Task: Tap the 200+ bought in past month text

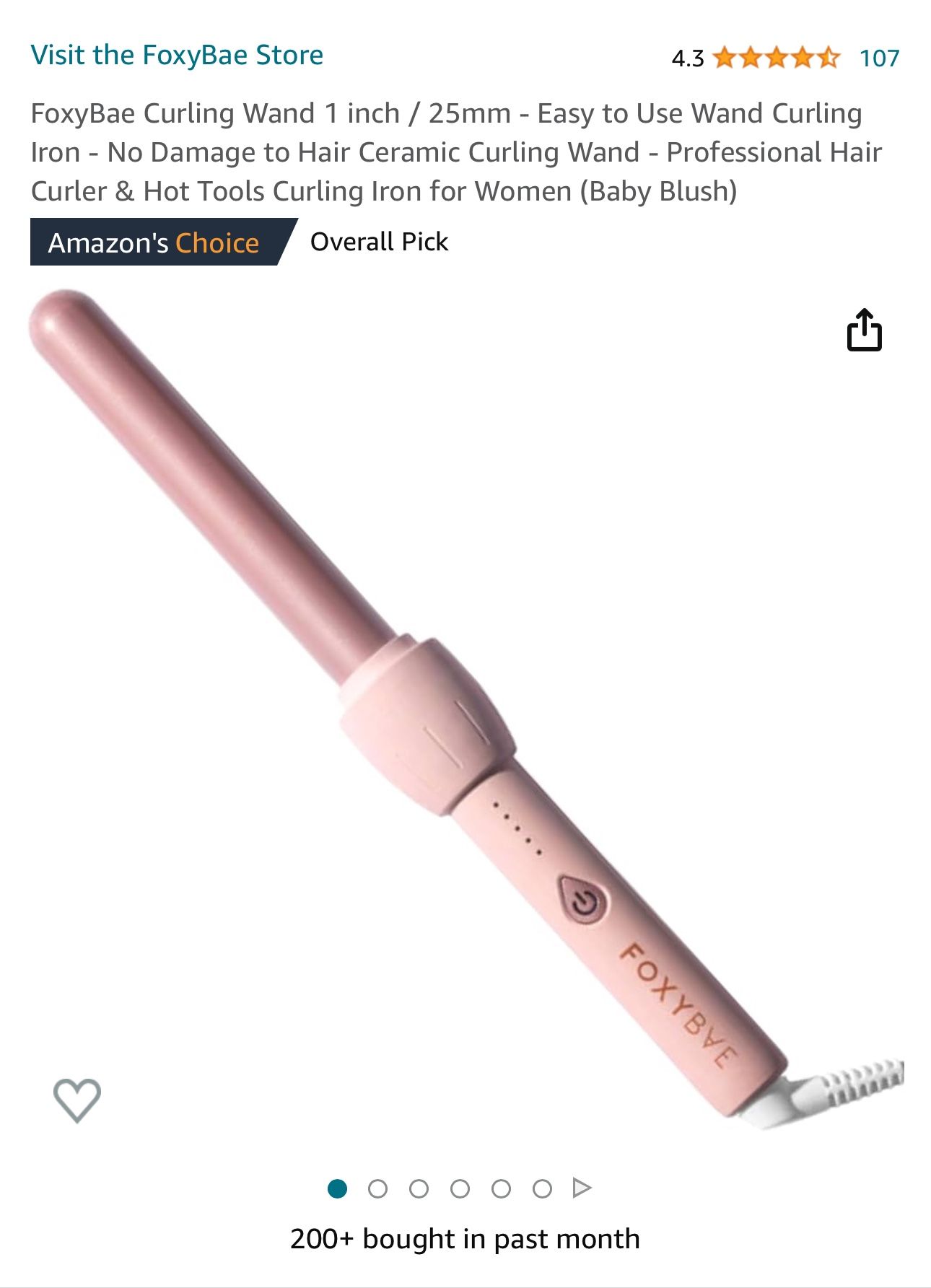Action: coord(465,1239)
